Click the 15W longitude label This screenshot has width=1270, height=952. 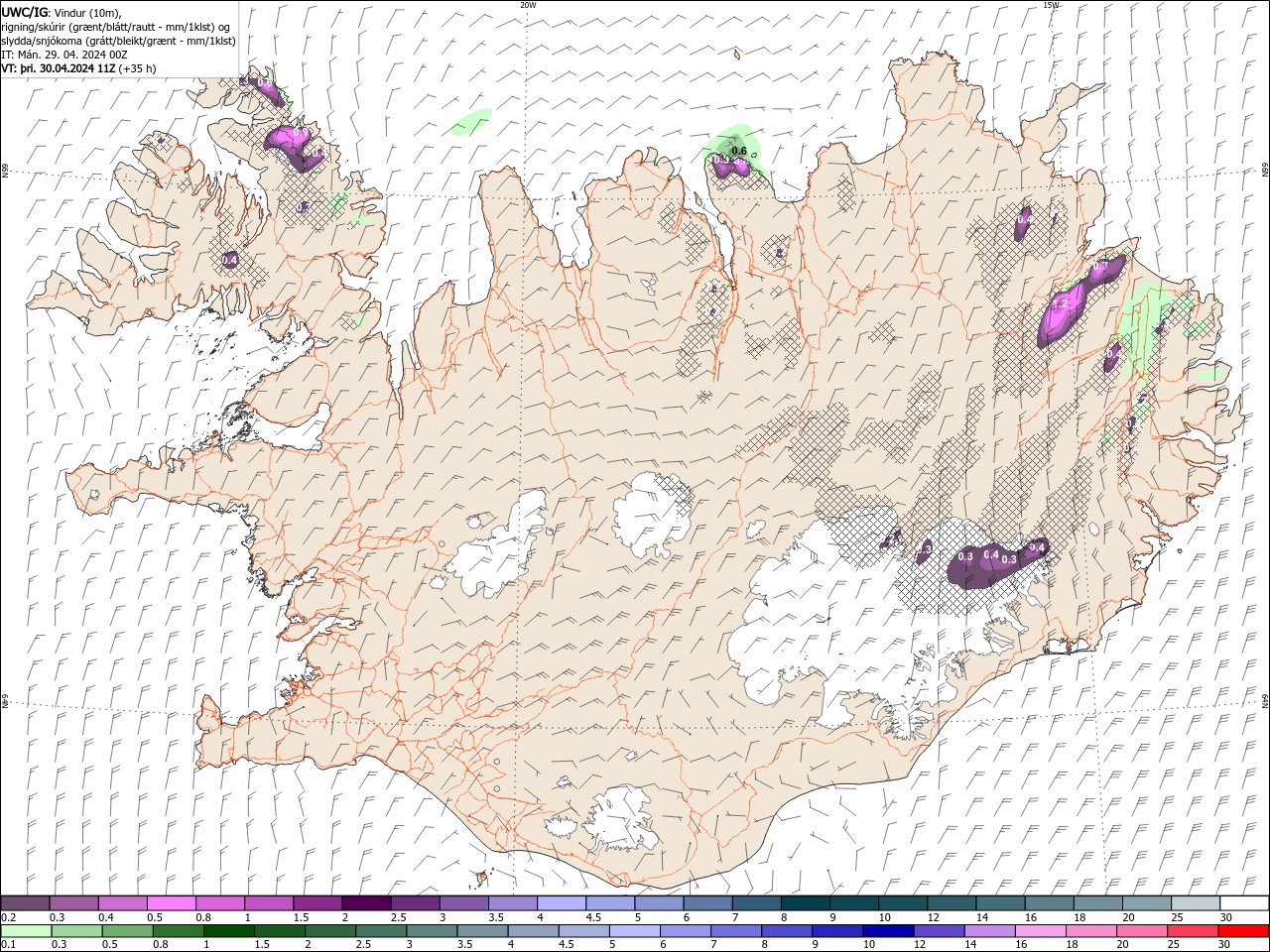[x=1051, y=5]
